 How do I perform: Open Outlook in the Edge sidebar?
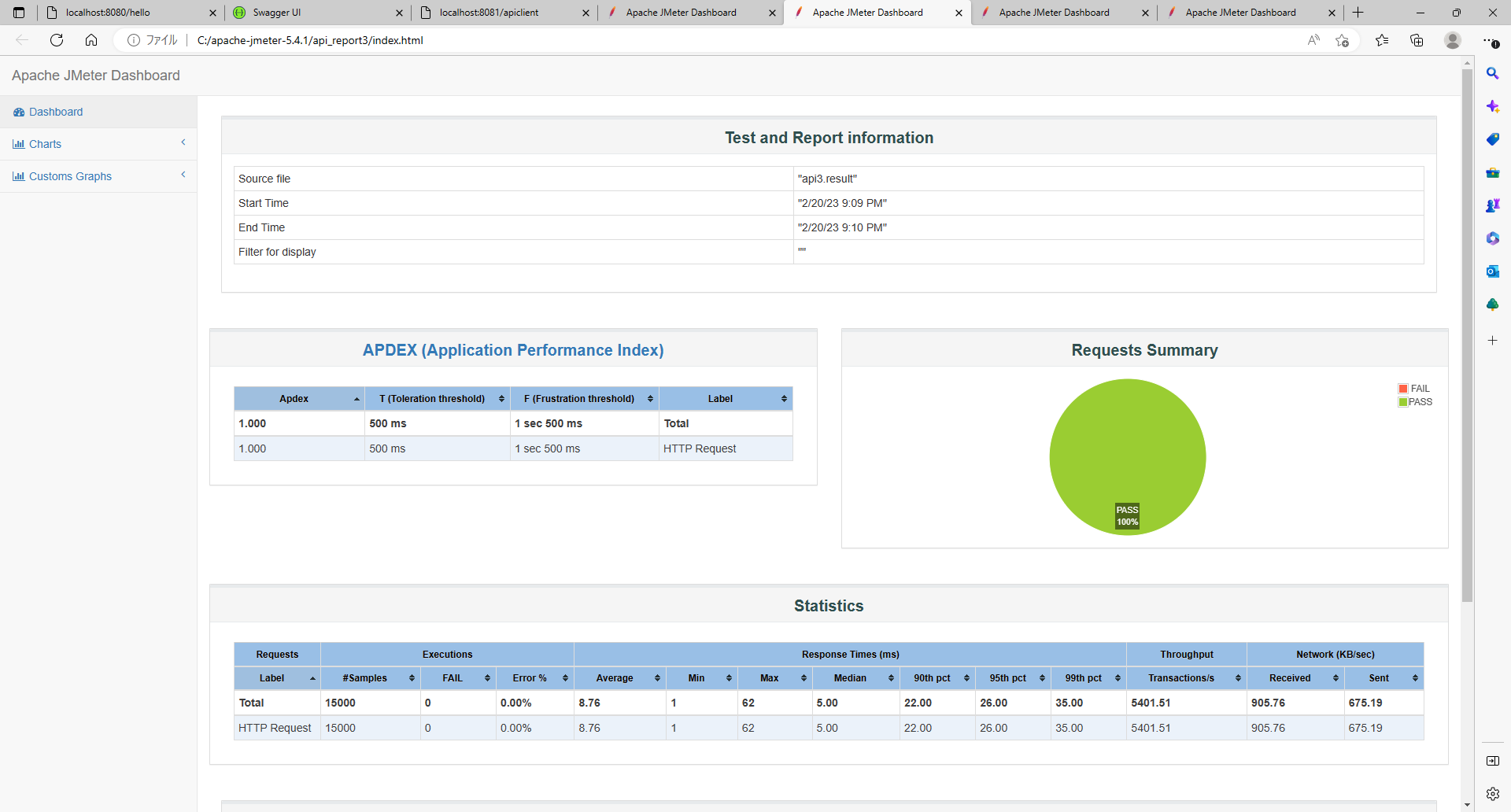(x=1493, y=271)
